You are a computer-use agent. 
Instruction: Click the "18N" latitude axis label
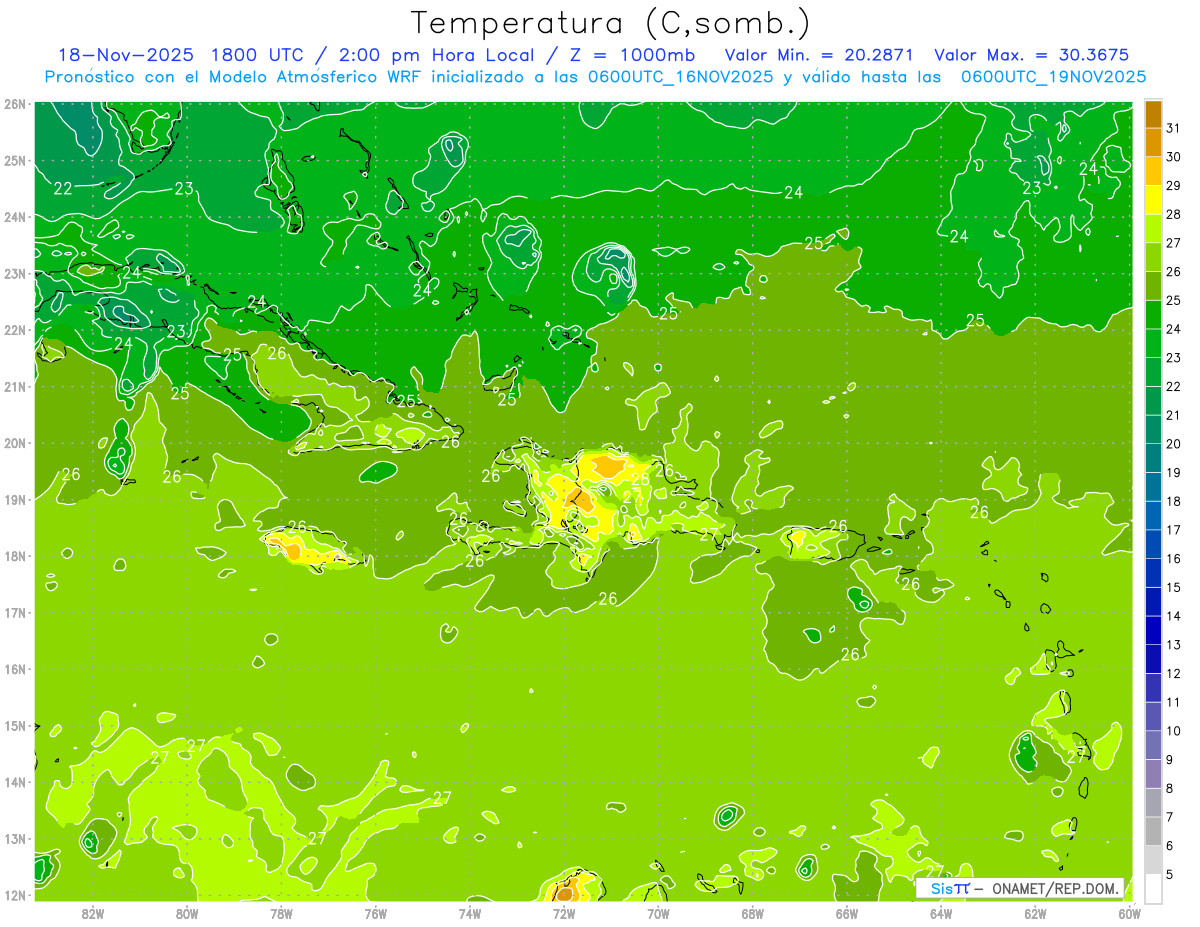click(16, 556)
